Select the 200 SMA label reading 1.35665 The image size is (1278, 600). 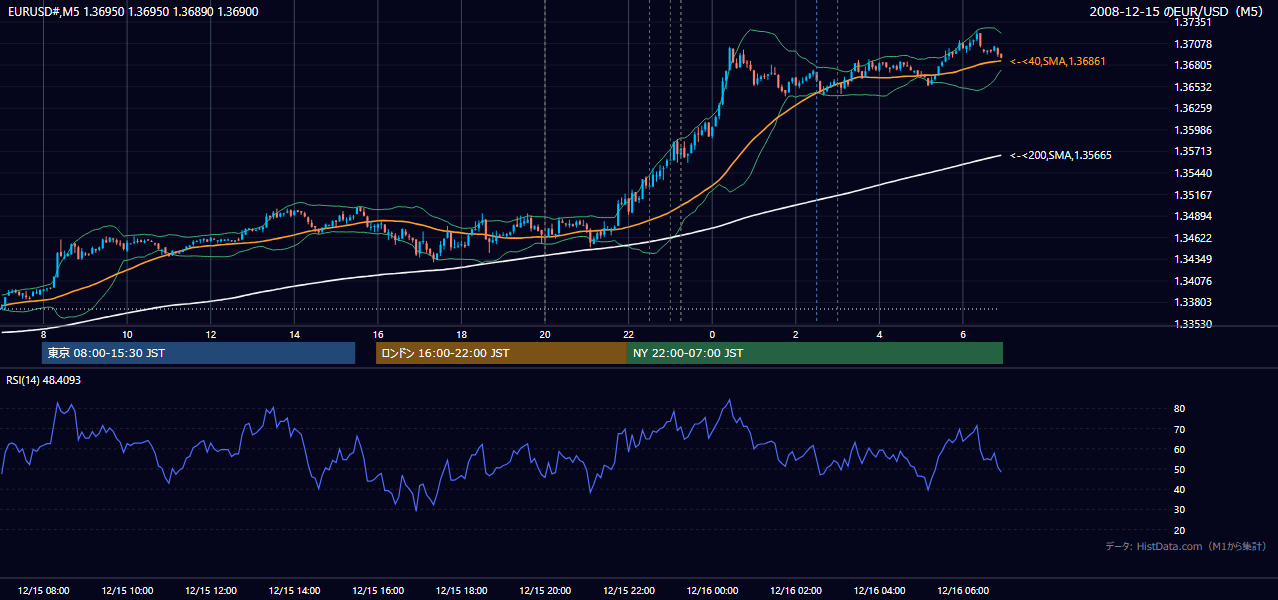(x=1061, y=155)
